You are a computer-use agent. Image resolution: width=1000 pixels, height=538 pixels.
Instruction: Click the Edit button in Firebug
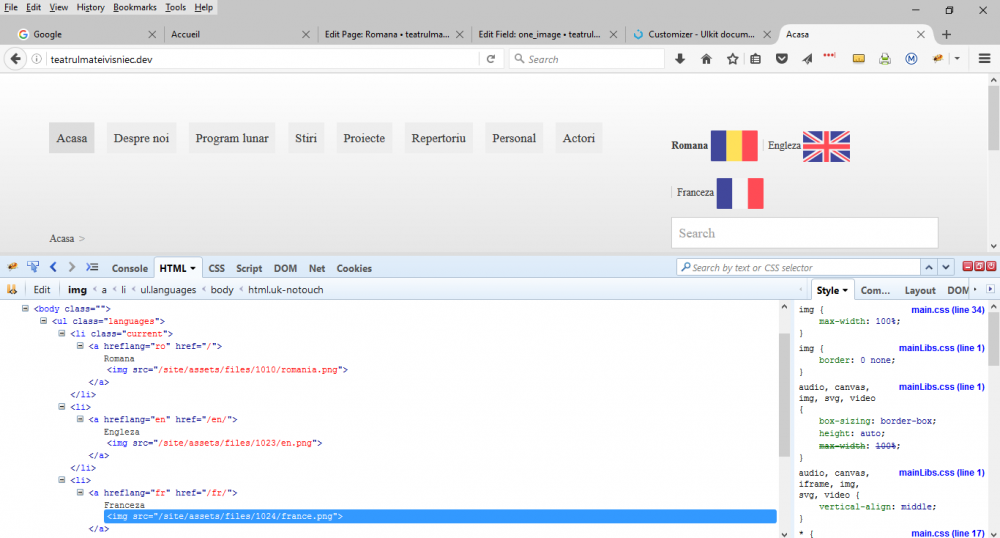coord(41,289)
